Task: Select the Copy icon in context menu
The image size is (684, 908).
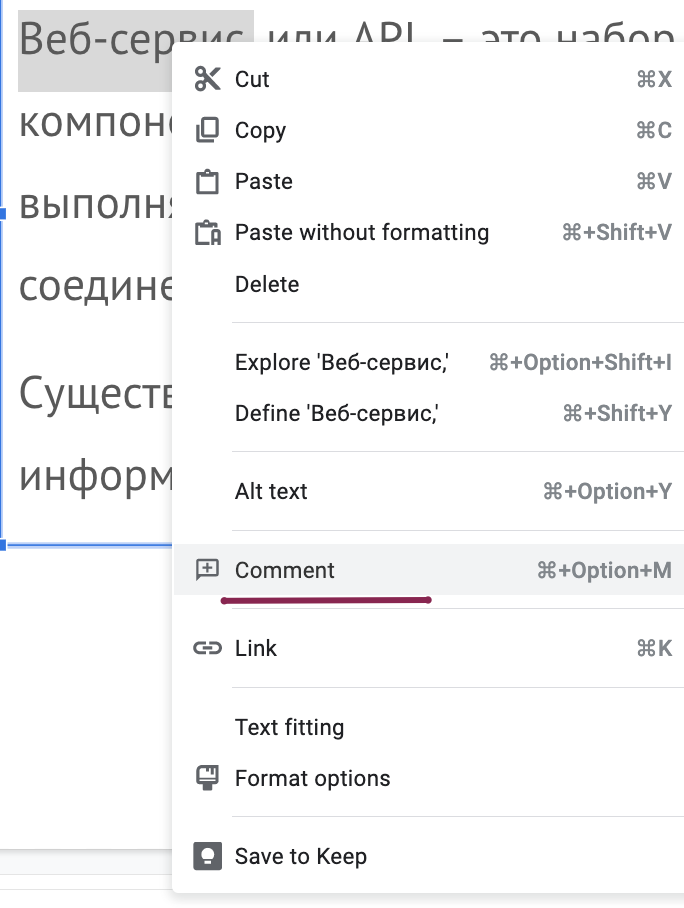Action: (207, 130)
